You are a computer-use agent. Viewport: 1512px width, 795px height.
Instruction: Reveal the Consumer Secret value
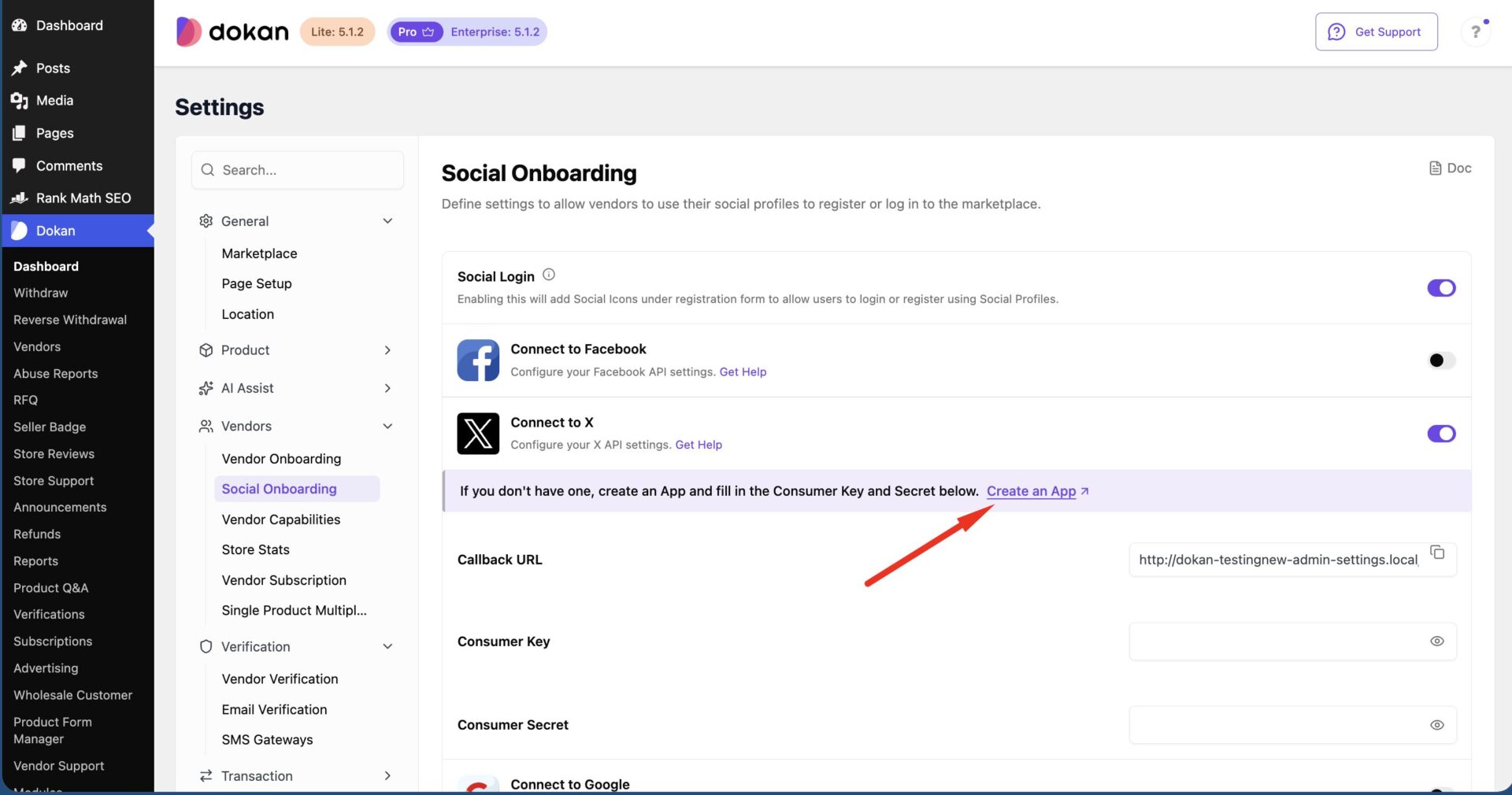pyautogui.click(x=1437, y=725)
